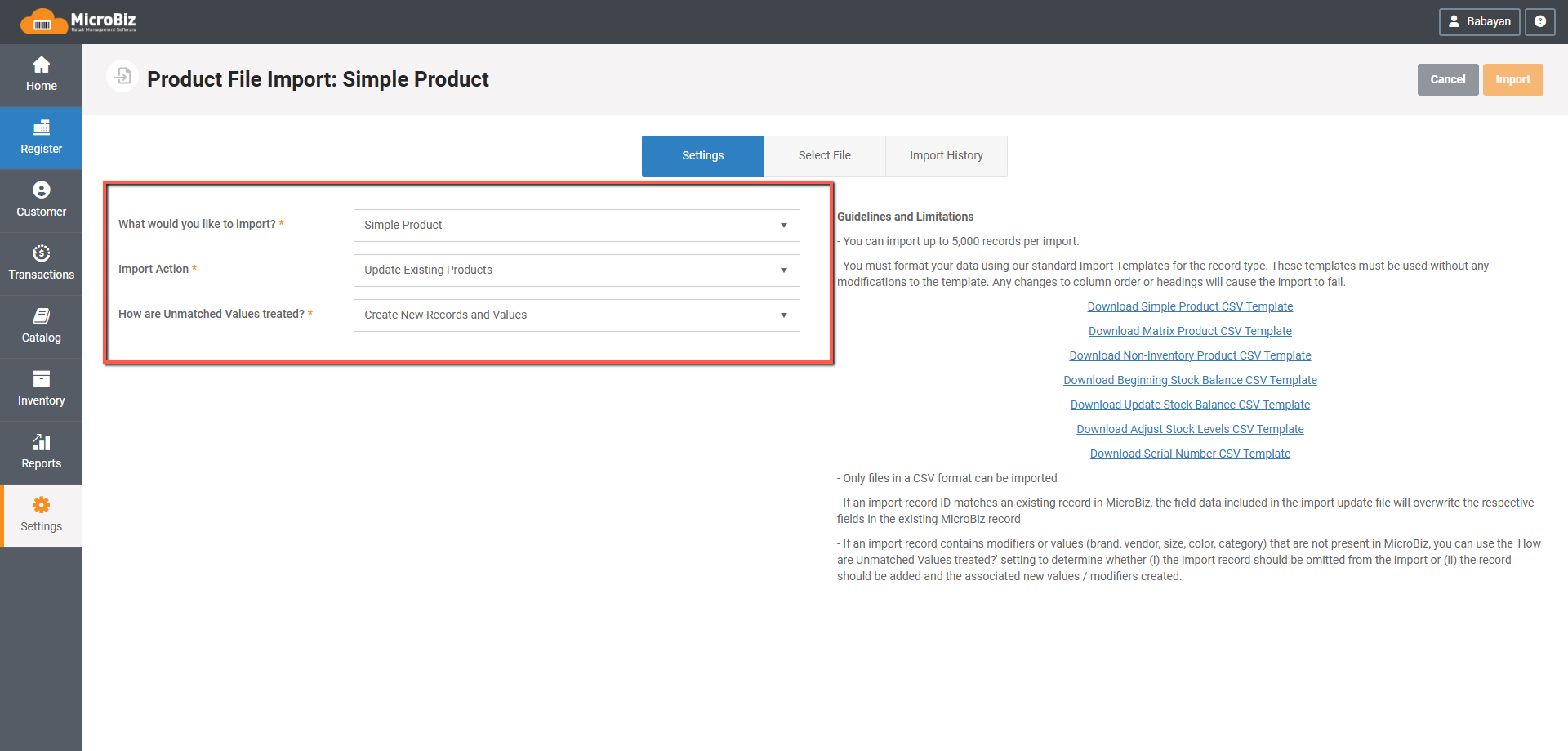The image size is (1568, 751).
Task: Click the 'What would you like to import?' label
Action: tap(197, 224)
